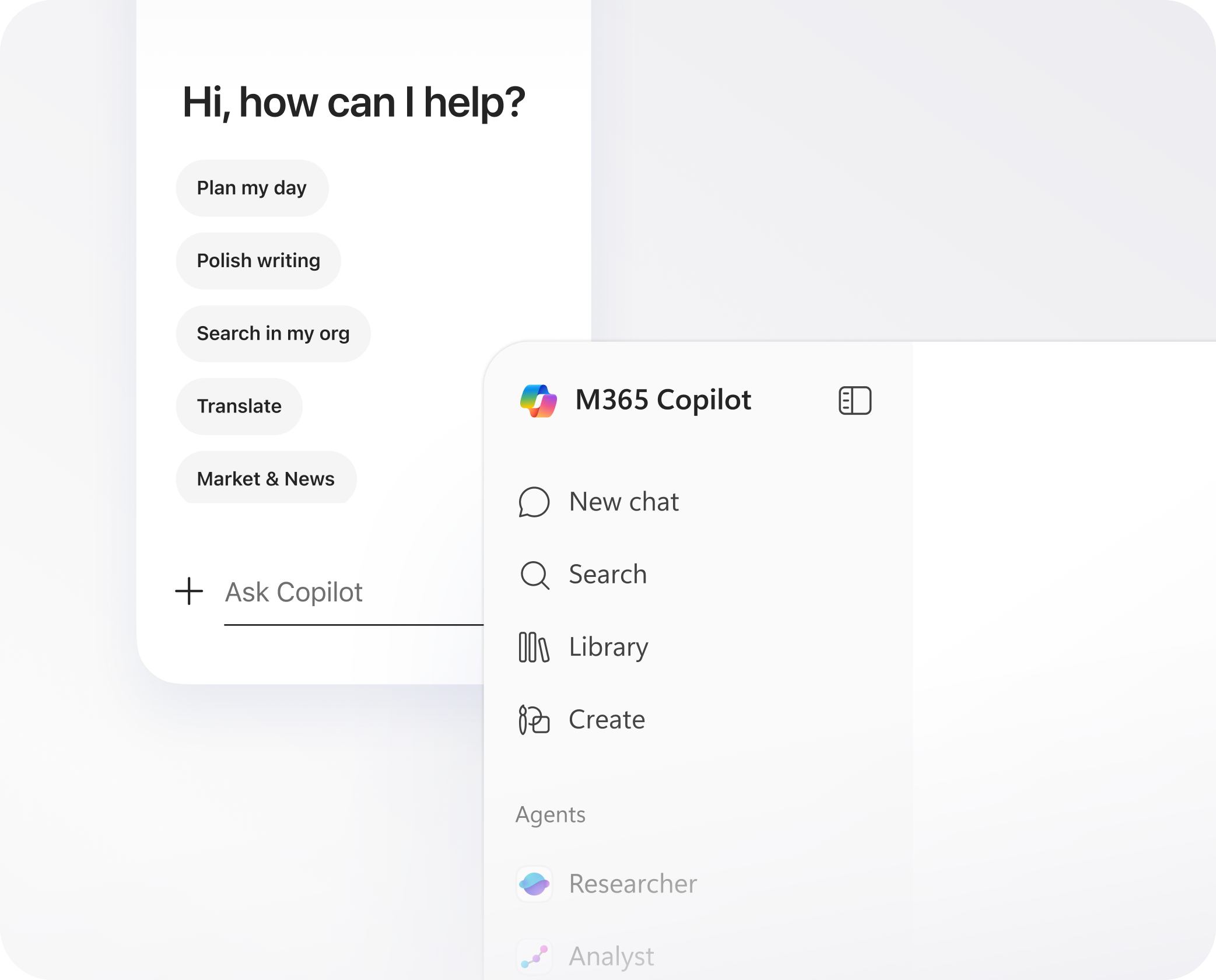
Task: Open Search in the sidebar
Action: coord(608,575)
